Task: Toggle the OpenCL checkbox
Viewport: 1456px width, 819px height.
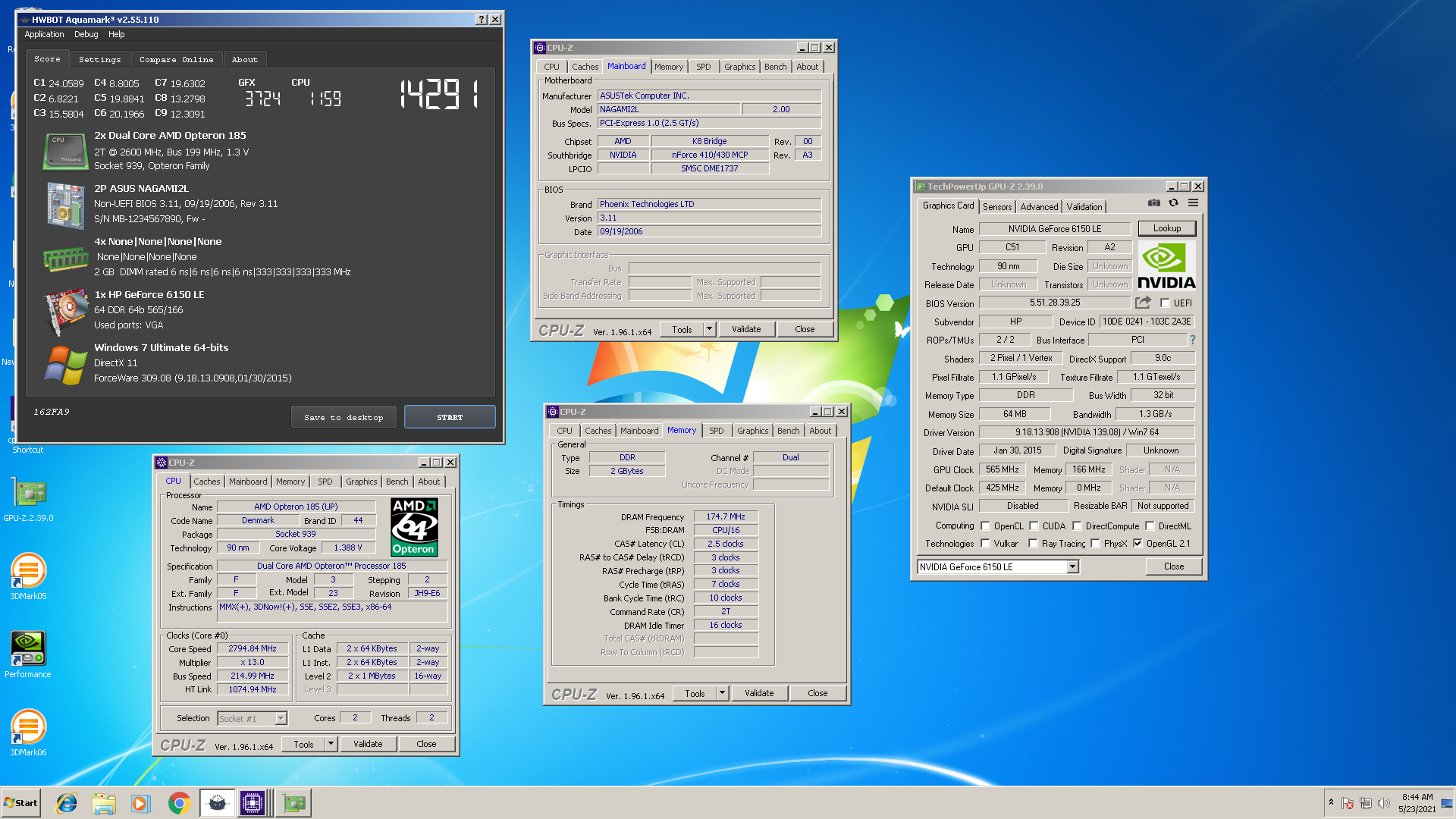Action: tap(985, 526)
